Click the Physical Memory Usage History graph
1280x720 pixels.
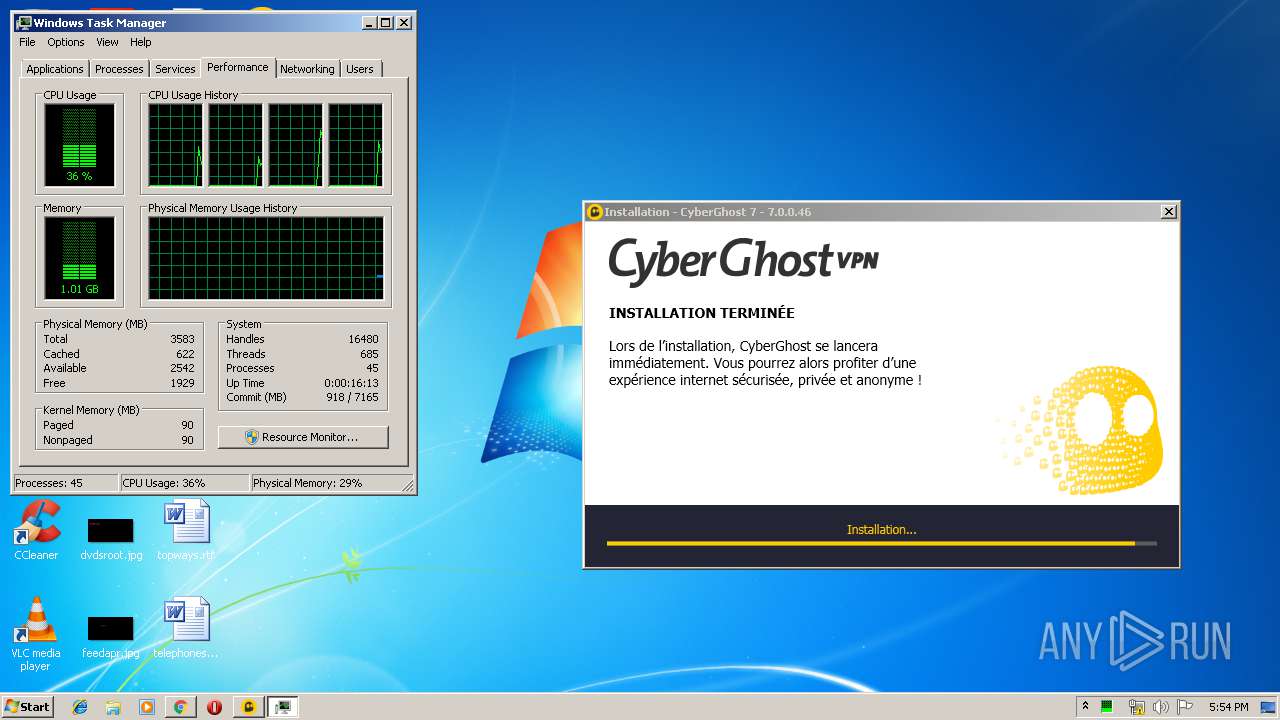point(266,258)
